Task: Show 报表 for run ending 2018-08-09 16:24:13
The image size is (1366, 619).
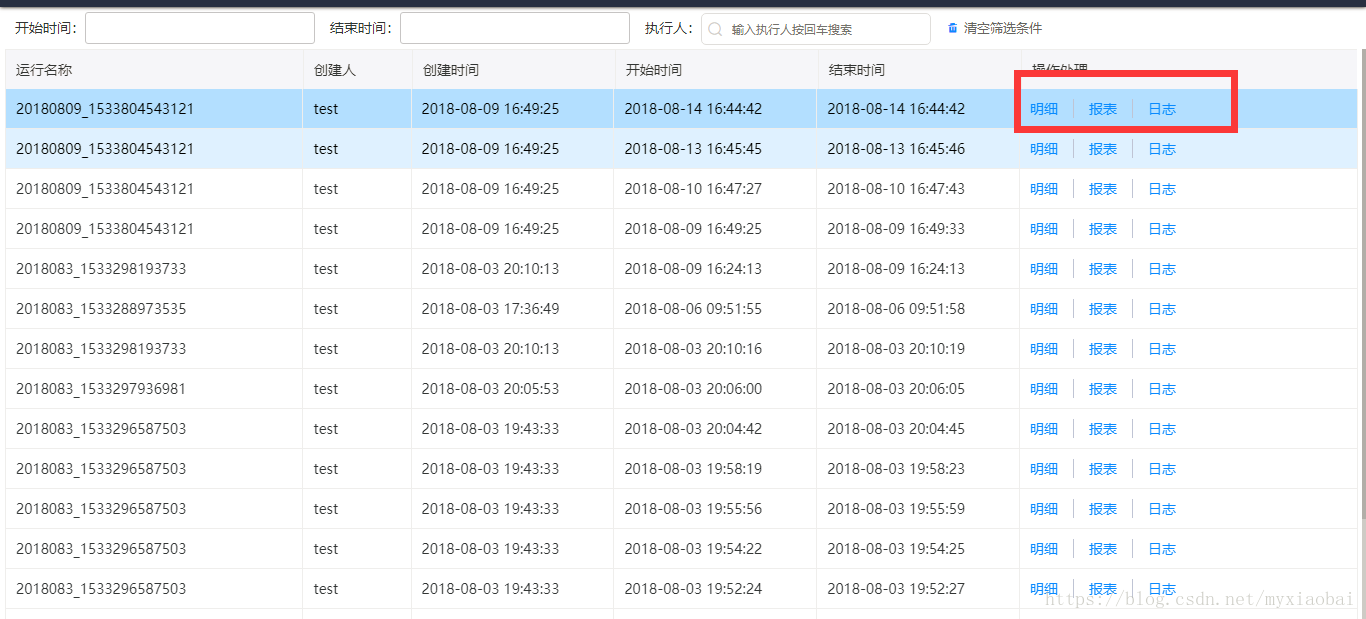Action: [1103, 269]
